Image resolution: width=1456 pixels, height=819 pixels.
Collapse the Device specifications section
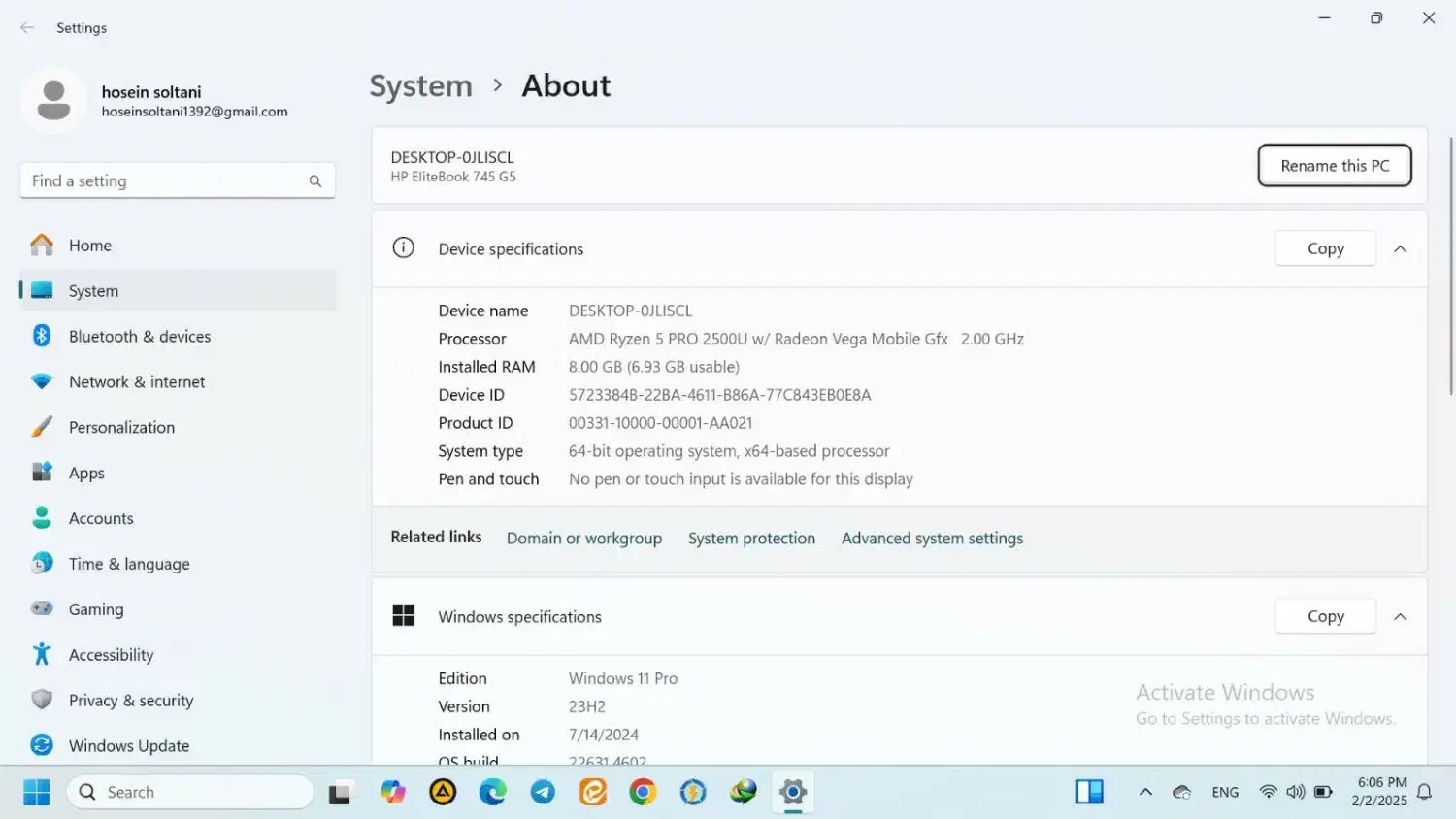(1400, 249)
